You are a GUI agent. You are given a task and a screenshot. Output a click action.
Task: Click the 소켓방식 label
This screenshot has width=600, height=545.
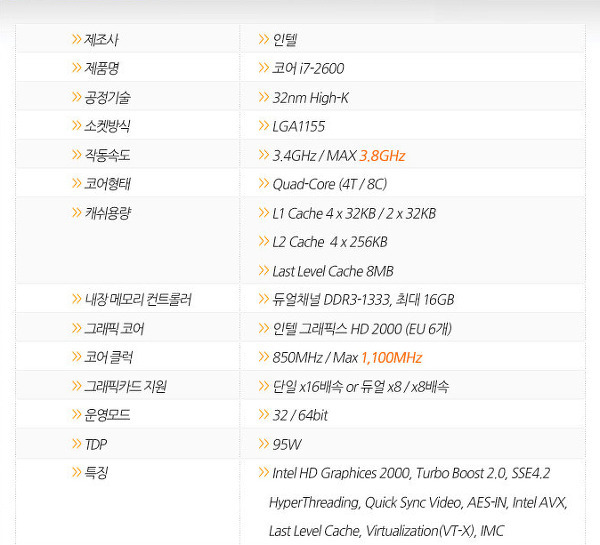[x=108, y=126]
